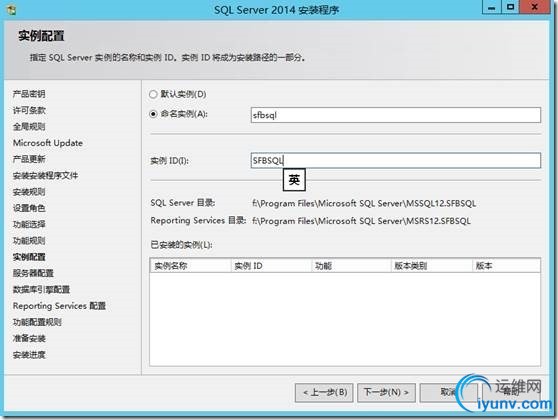Click the 版本类别 column header
Image resolution: width=558 pixels, height=420 pixels.
pyautogui.click(x=432, y=266)
